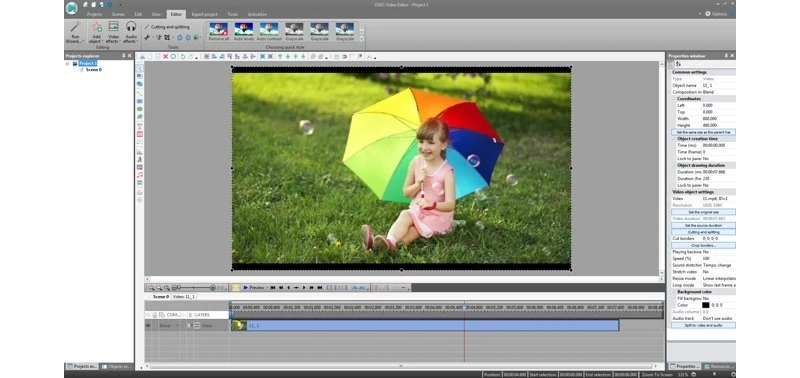
Task: Click Crop borders button
Action: (x=703, y=245)
